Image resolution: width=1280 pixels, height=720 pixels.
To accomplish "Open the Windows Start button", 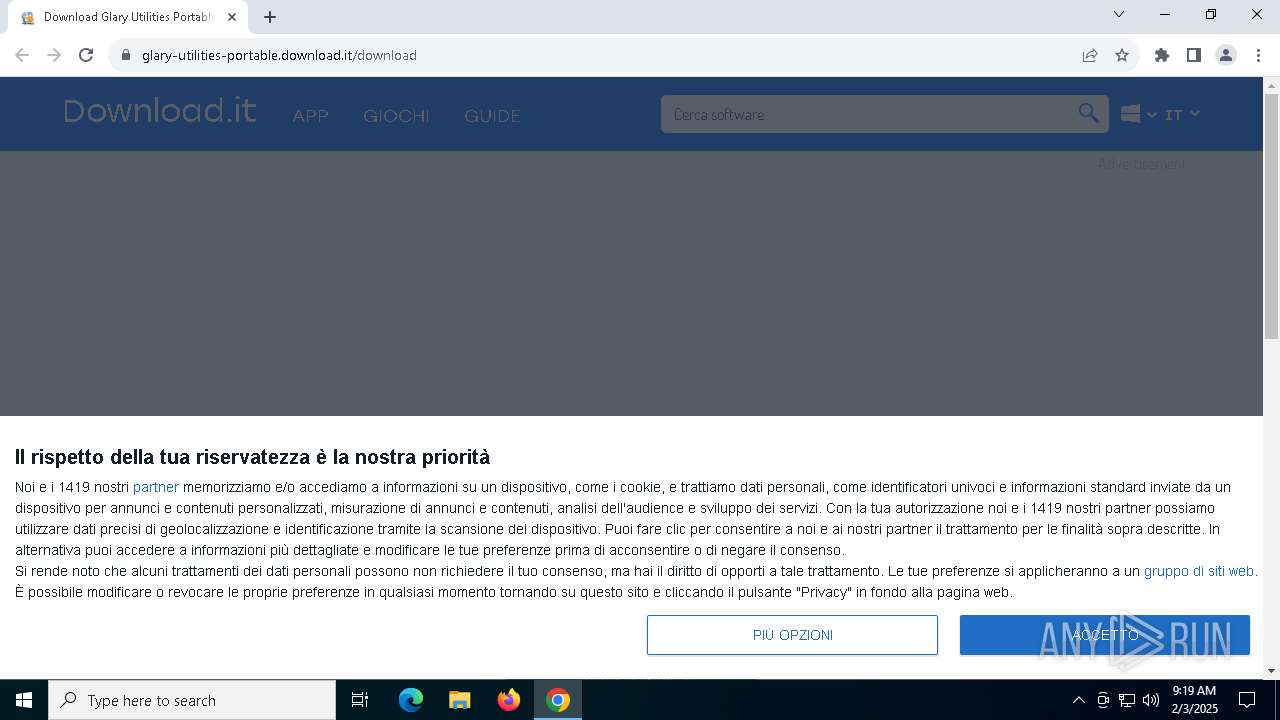I will click(24, 700).
